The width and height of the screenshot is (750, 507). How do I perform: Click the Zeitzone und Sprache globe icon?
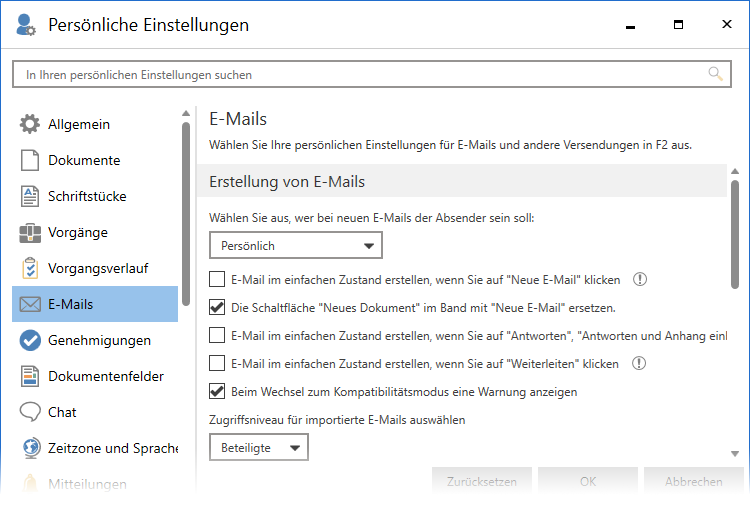click(31, 448)
